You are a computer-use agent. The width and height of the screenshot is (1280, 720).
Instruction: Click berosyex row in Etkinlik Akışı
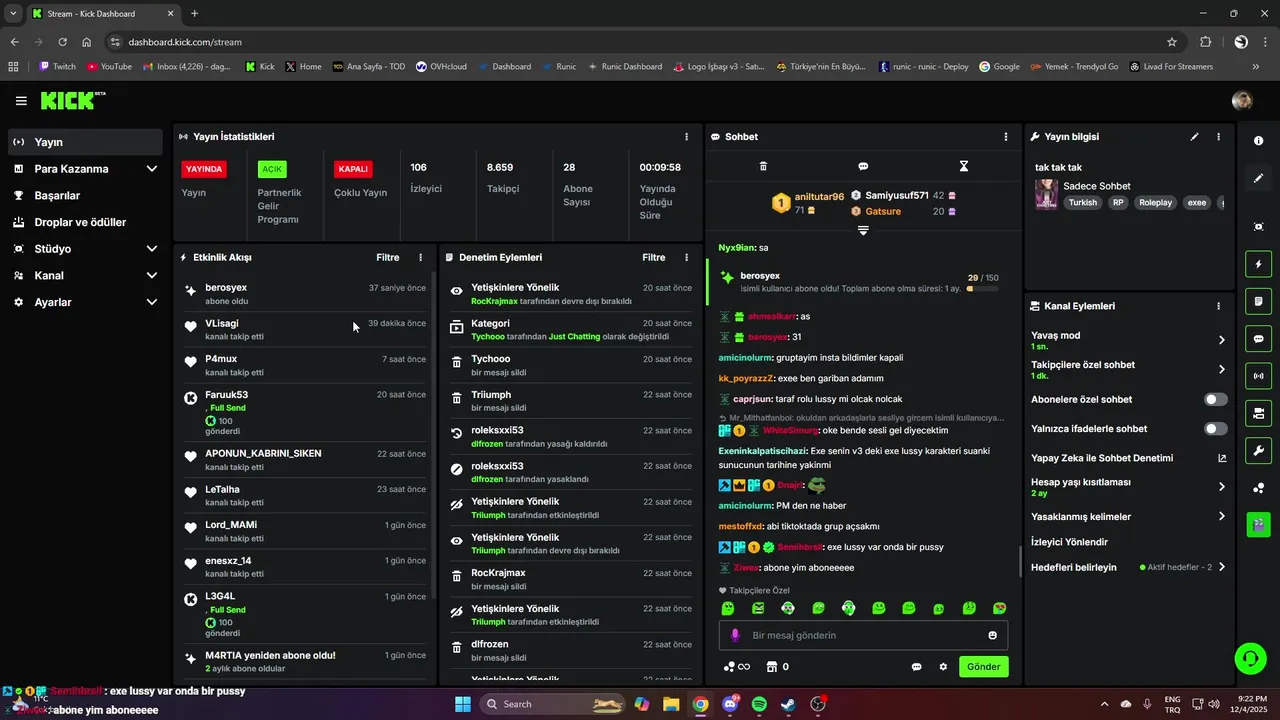coord(306,294)
